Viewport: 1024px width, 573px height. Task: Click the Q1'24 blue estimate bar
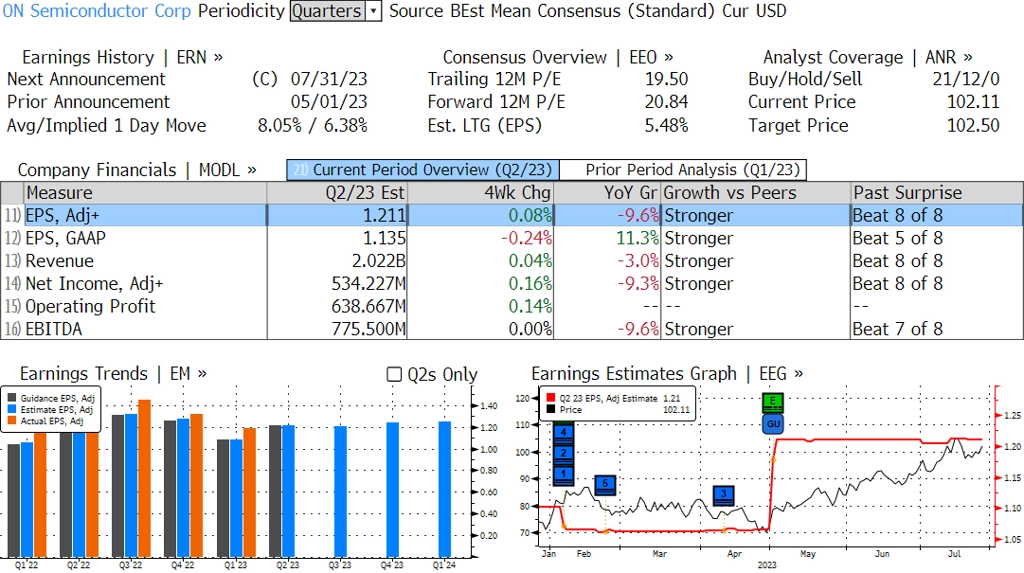[444, 489]
